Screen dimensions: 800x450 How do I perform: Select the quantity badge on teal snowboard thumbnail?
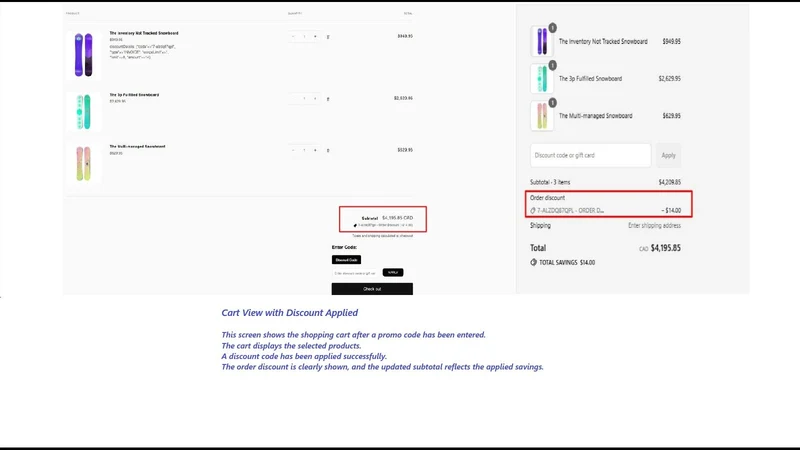(x=553, y=65)
